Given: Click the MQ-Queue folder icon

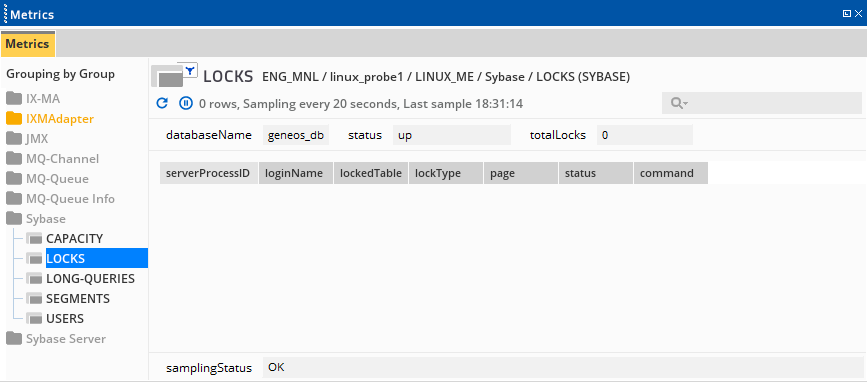Looking at the screenshot, I should point(14,179).
